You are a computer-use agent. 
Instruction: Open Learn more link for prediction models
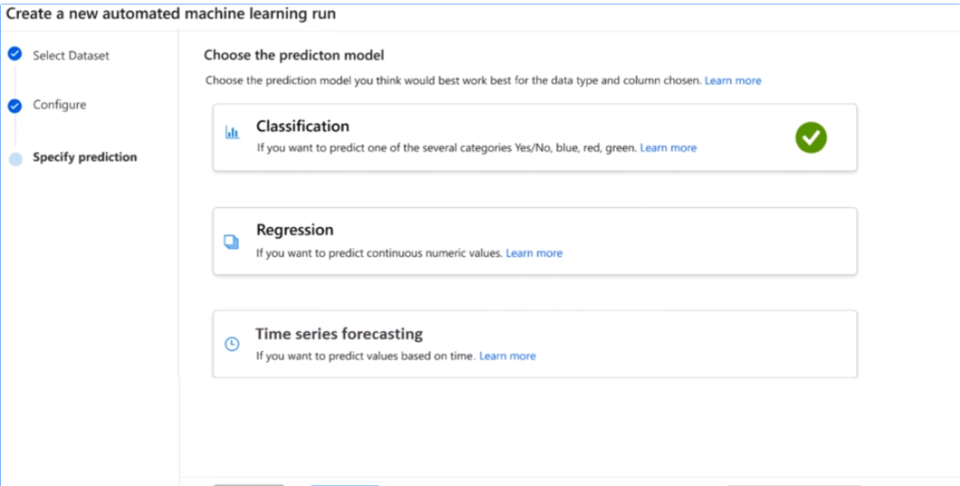coord(733,80)
